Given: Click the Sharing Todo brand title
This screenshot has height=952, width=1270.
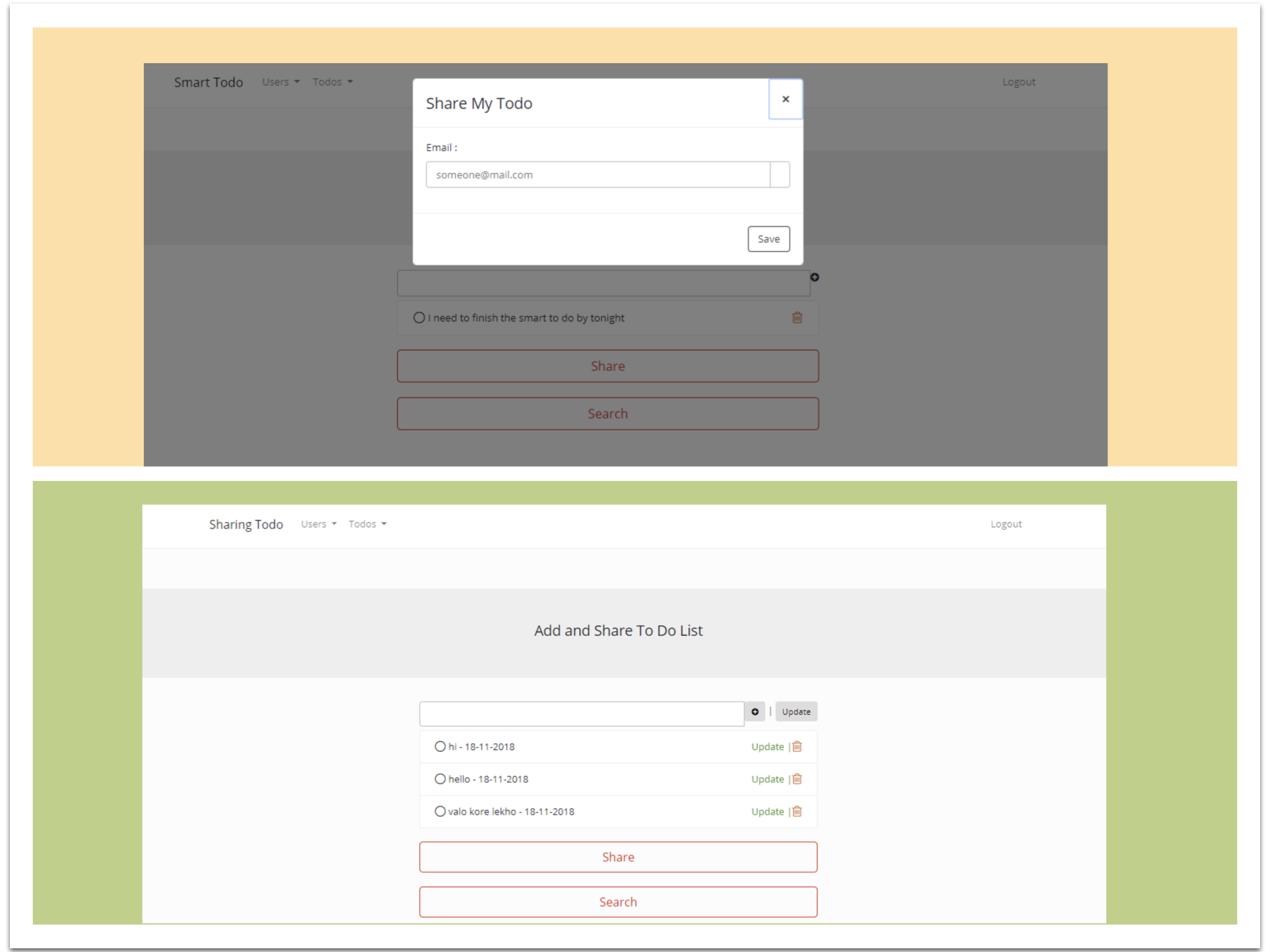Looking at the screenshot, I should pyautogui.click(x=246, y=524).
